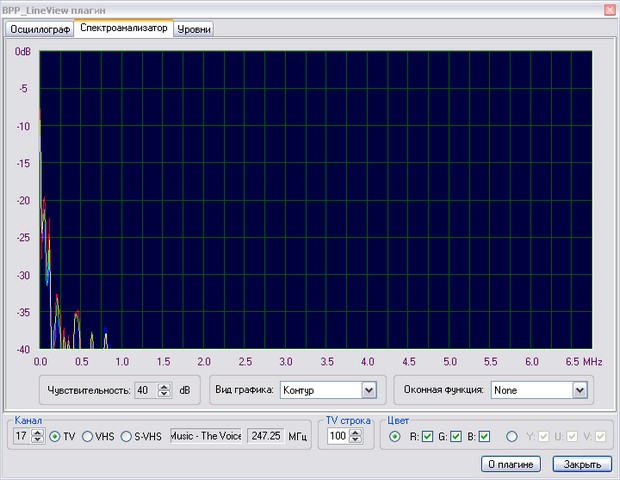Decrease the Чувствительность value with down arrow

pos(164,394)
